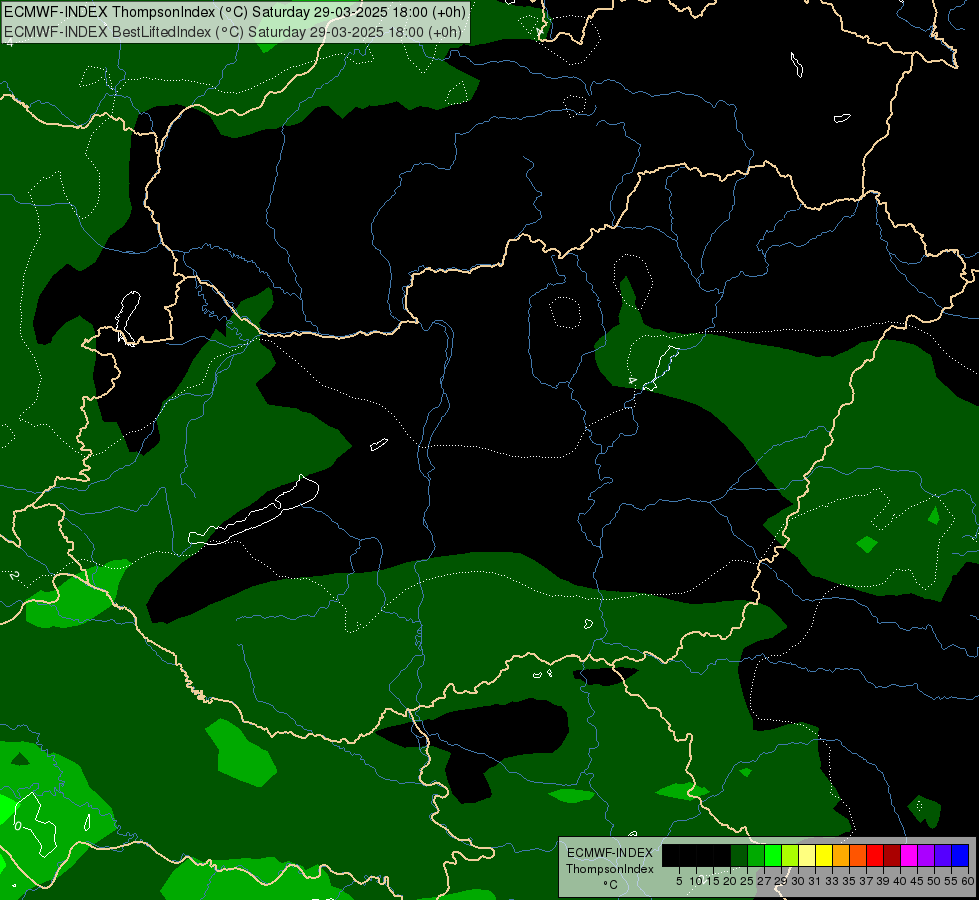Image resolution: width=979 pixels, height=900 pixels.
Task: Click the orange-red 35–37 legend swatch
Action: tap(858, 855)
